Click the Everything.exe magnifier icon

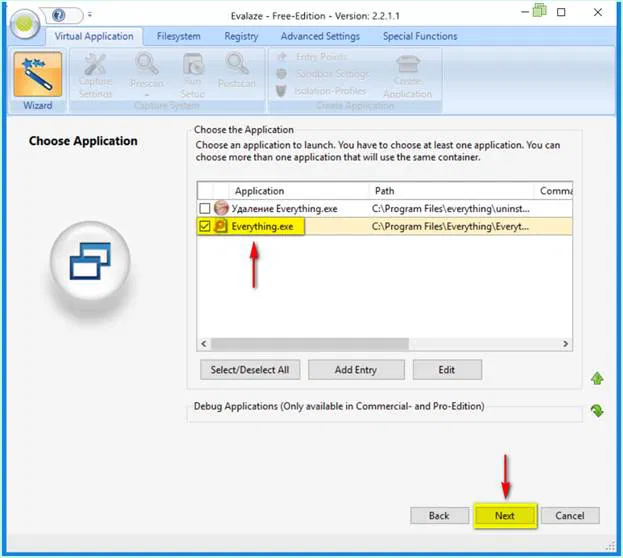221,226
